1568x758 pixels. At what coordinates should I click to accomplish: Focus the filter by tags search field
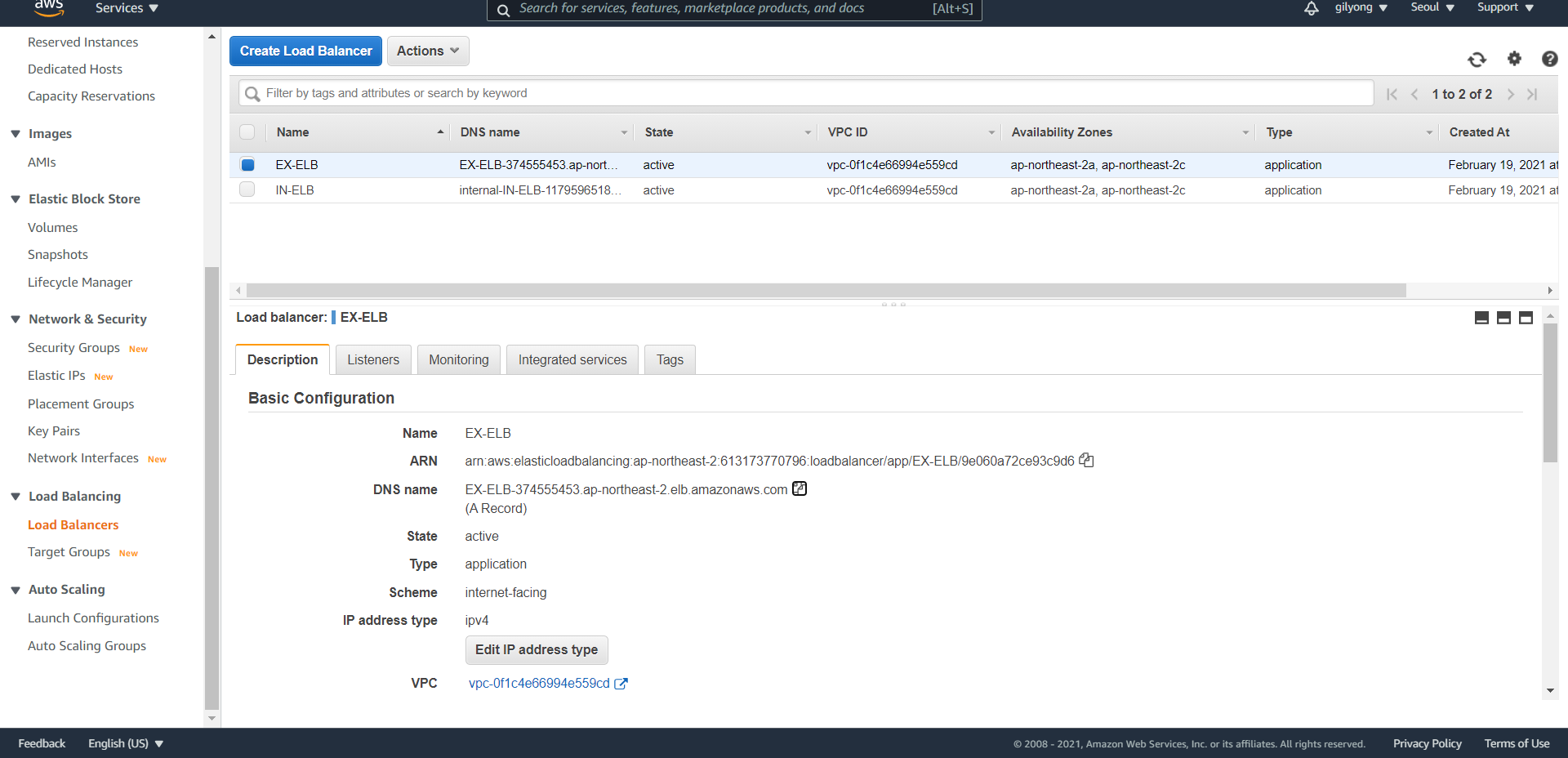[x=806, y=93]
